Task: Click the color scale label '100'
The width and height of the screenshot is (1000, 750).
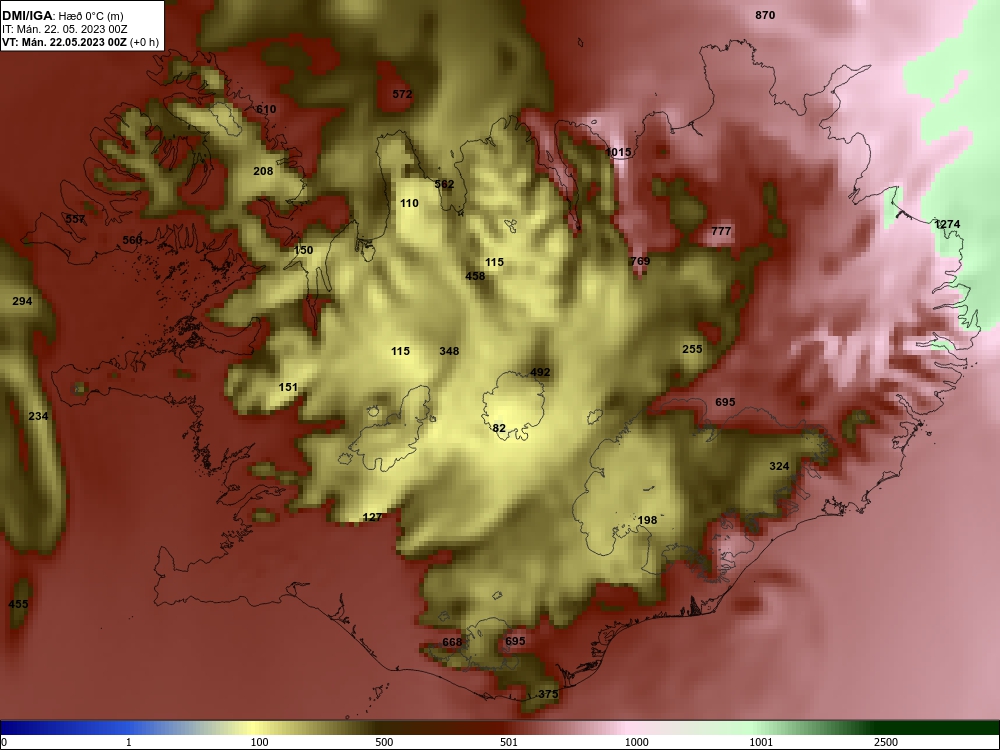Action: click(259, 742)
